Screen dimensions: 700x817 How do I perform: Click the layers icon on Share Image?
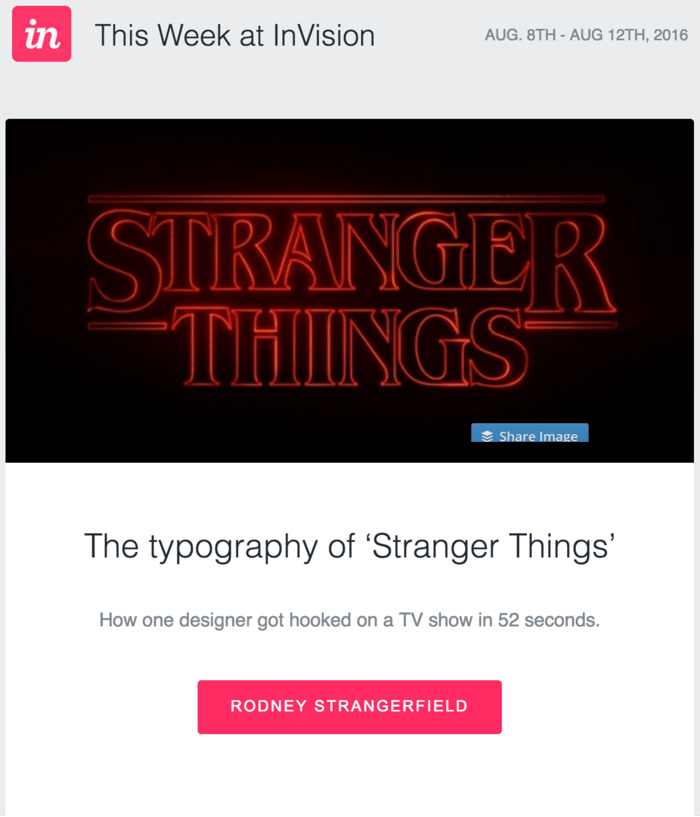(487, 436)
